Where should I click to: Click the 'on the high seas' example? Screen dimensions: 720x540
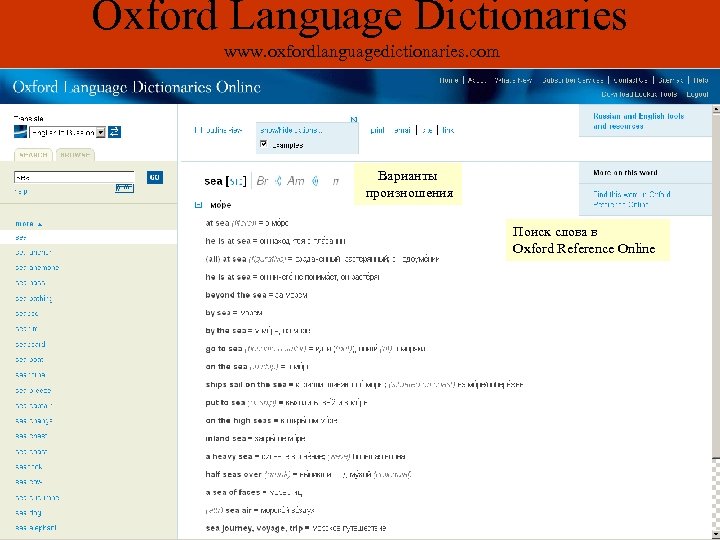(272, 421)
